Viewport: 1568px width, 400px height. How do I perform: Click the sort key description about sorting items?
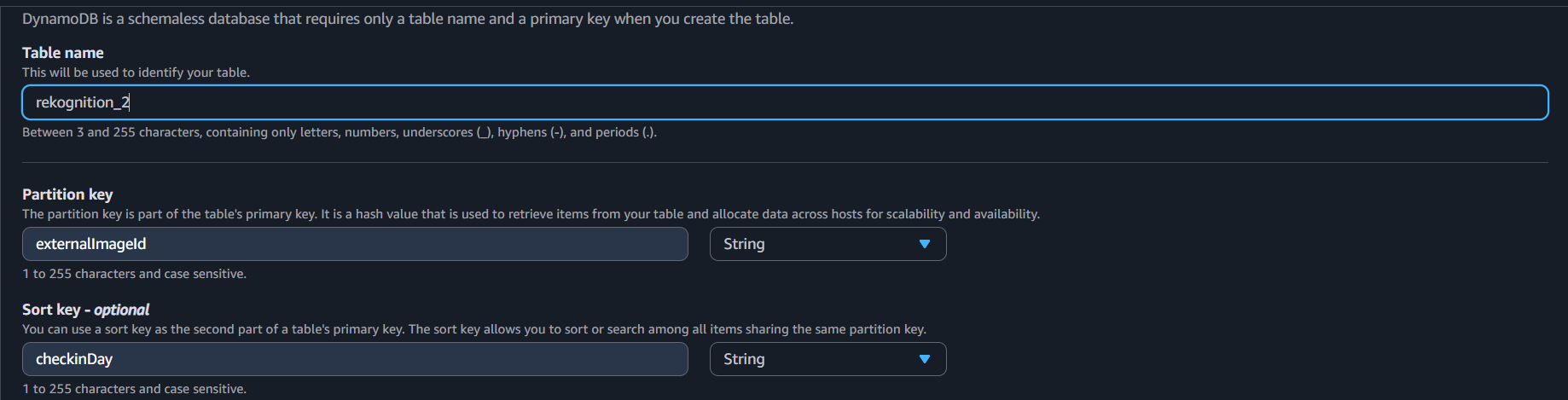click(x=474, y=329)
